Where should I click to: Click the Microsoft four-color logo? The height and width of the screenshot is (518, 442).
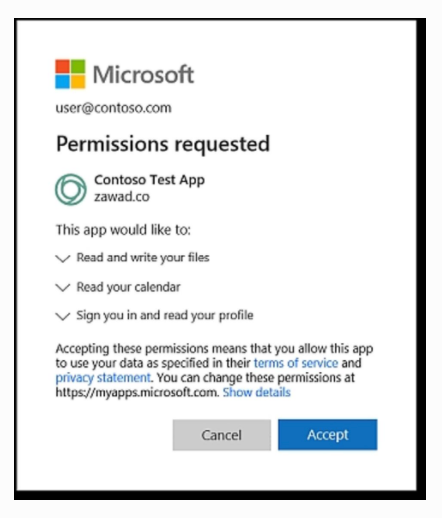point(70,74)
